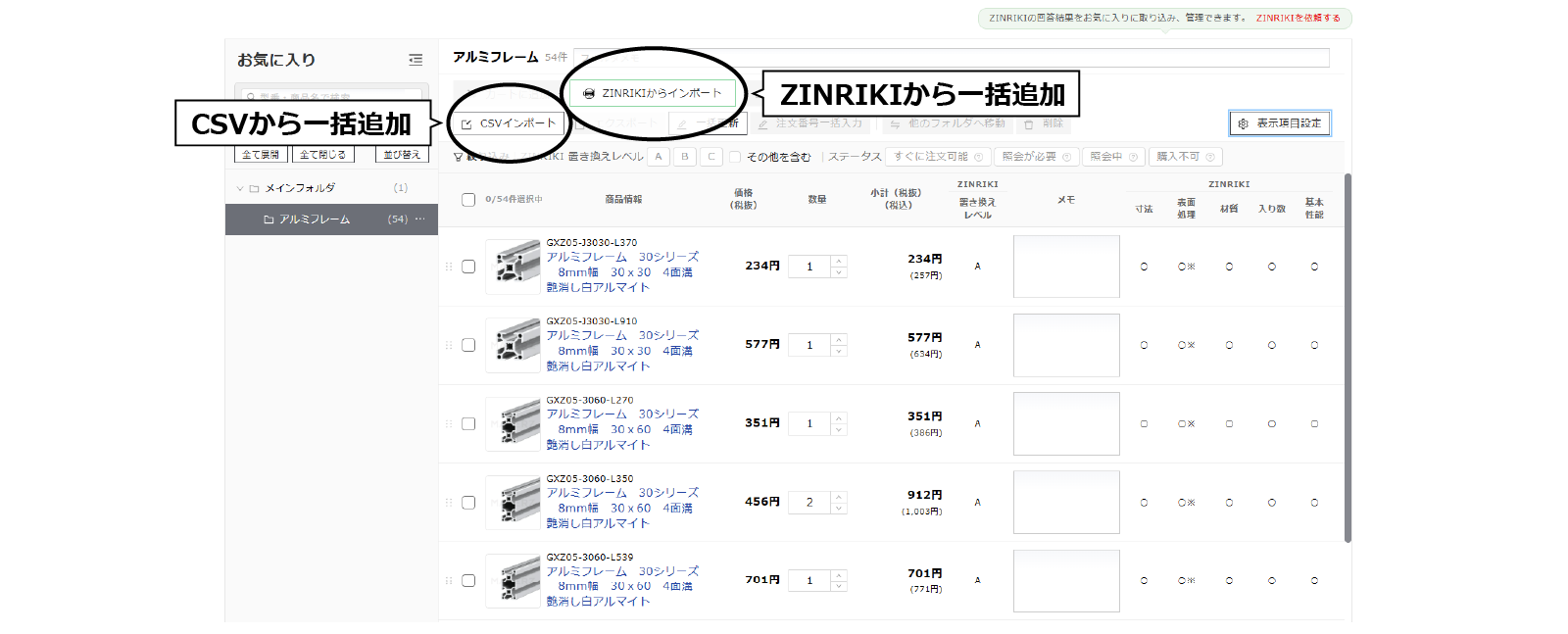Click the 全て閉じる button
This screenshot has height=634, width=1568.
pos(323,155)
